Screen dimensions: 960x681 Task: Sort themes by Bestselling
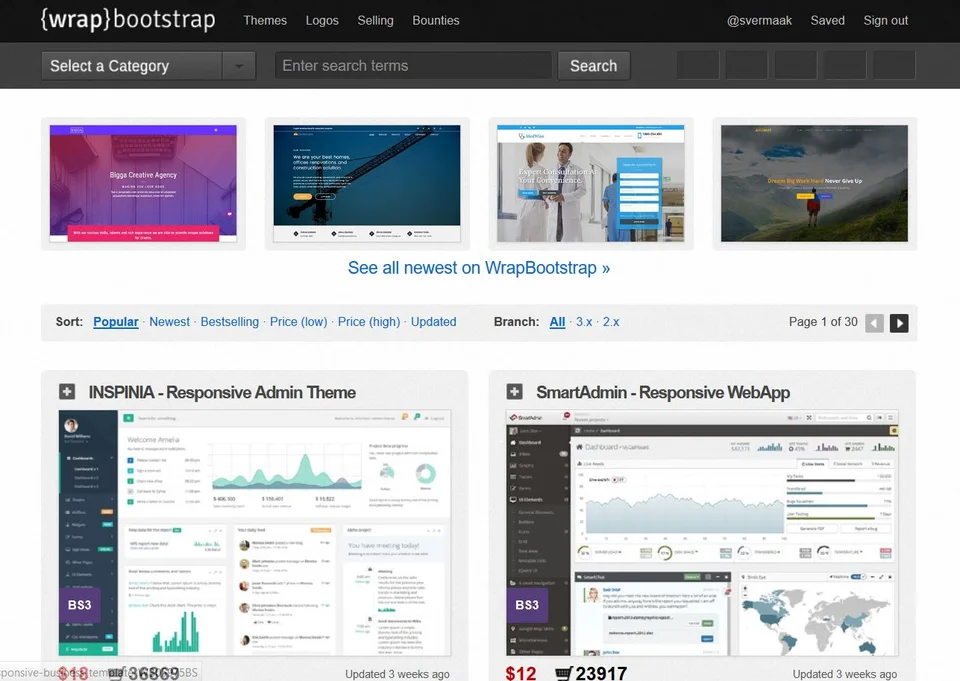[230, 322]
